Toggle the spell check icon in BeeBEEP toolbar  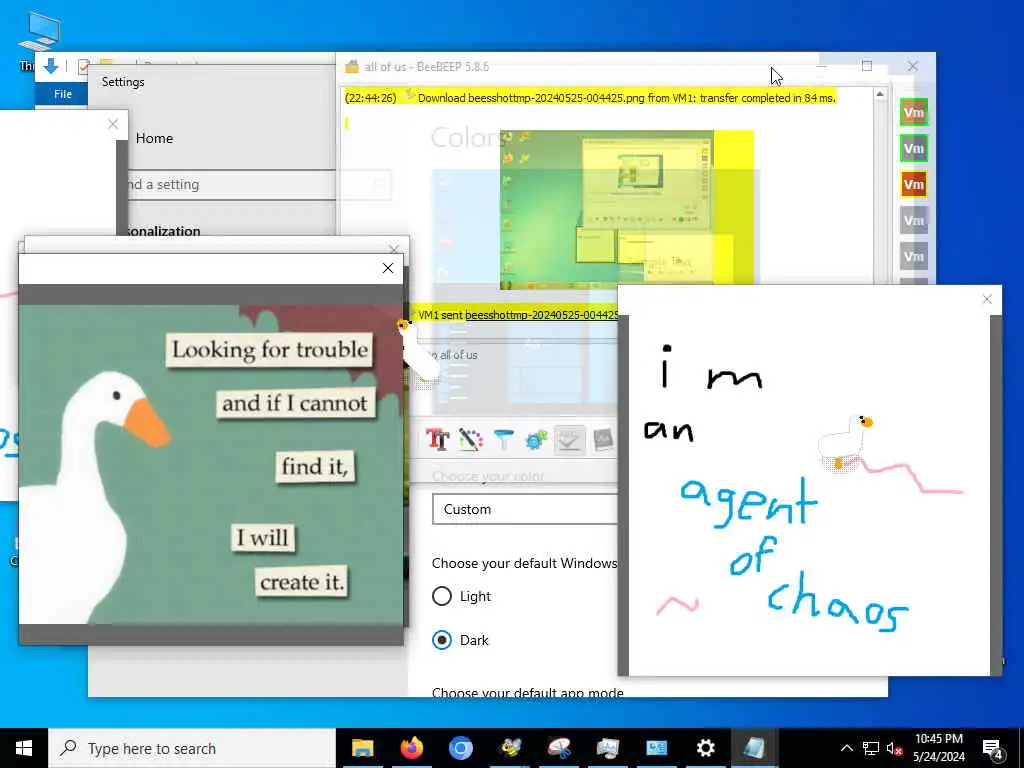pos(569,440)
